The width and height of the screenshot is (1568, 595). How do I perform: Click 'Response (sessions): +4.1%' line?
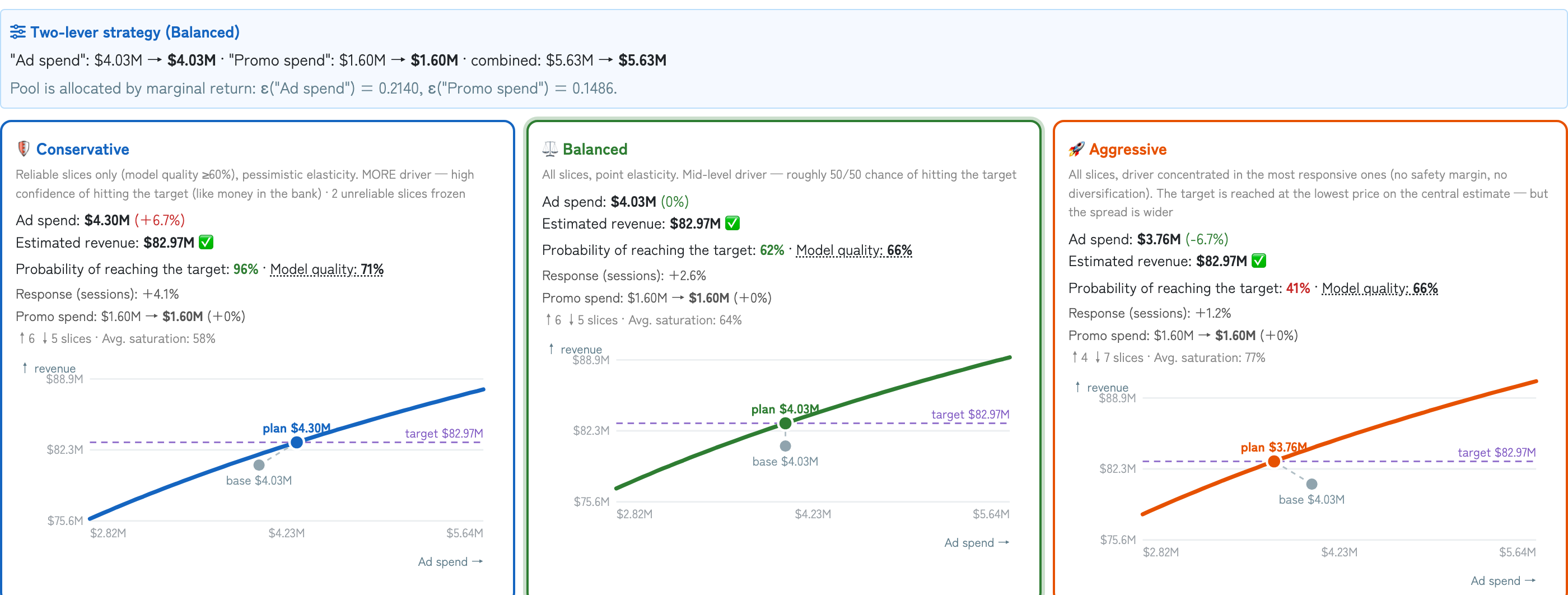[97, 294]
